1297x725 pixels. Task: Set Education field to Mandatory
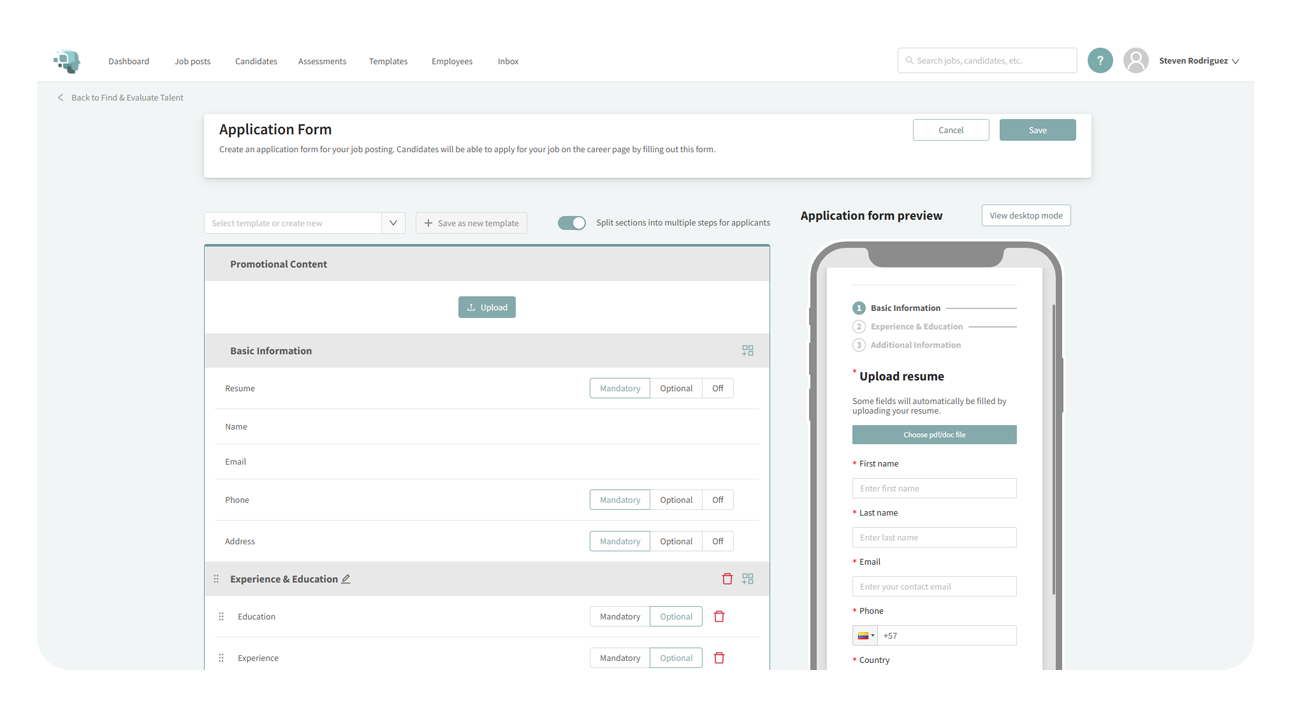pos(620,617)
